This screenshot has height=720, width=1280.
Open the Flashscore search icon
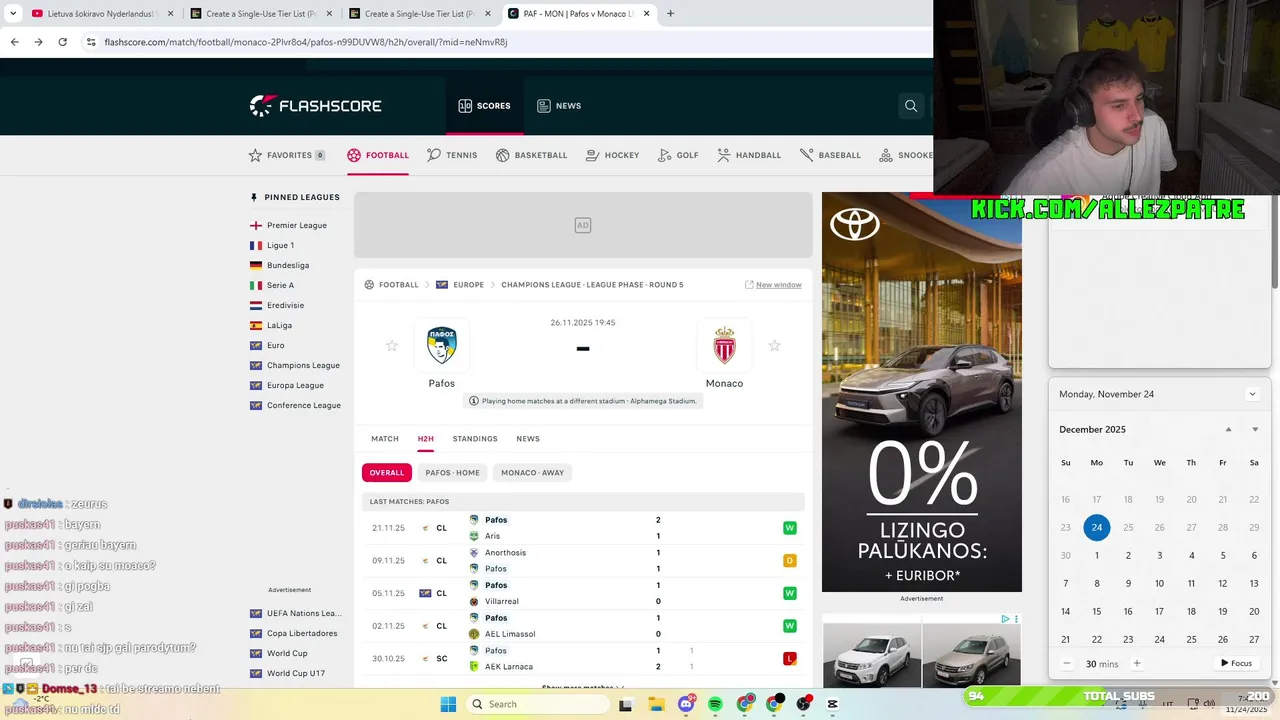click(x=911, y=106)
